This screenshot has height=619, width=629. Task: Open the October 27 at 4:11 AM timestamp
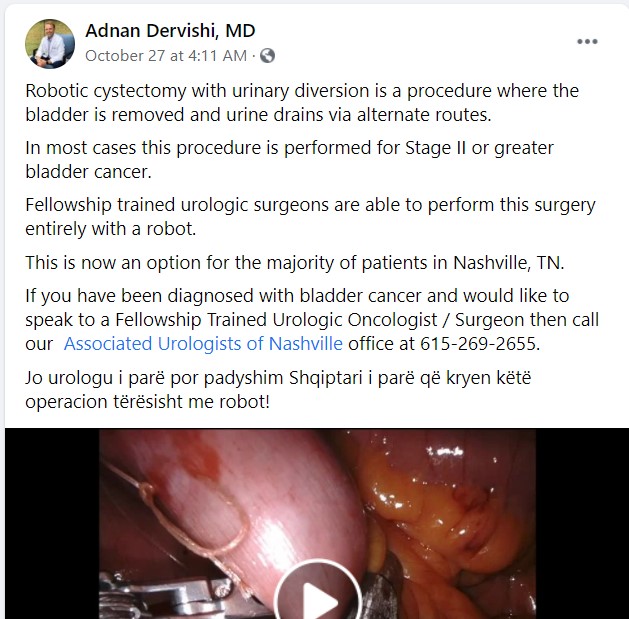166,55
